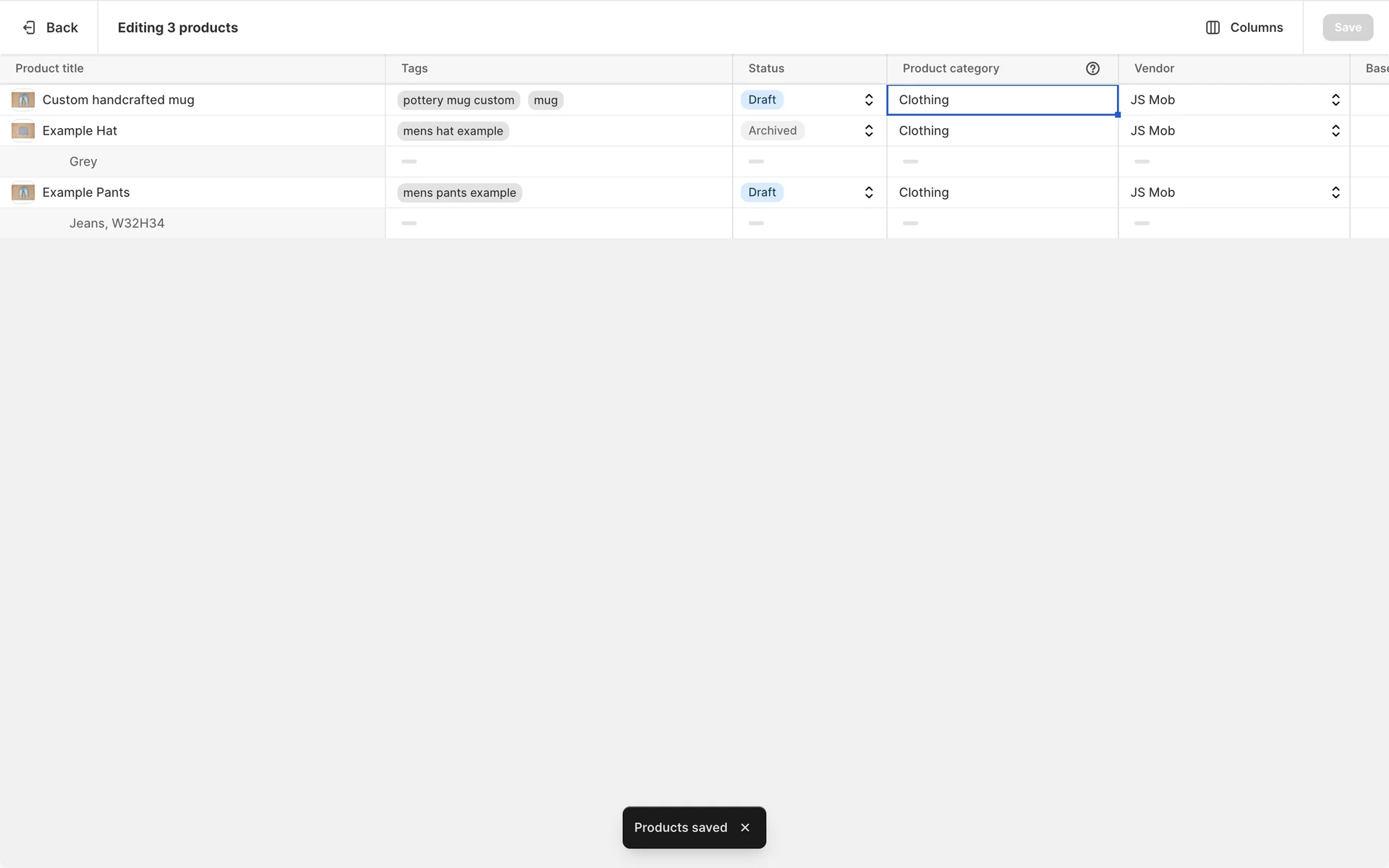Open the Columns layout icon
This screenshot has height=868, width=1389.
coord(1212,27)
